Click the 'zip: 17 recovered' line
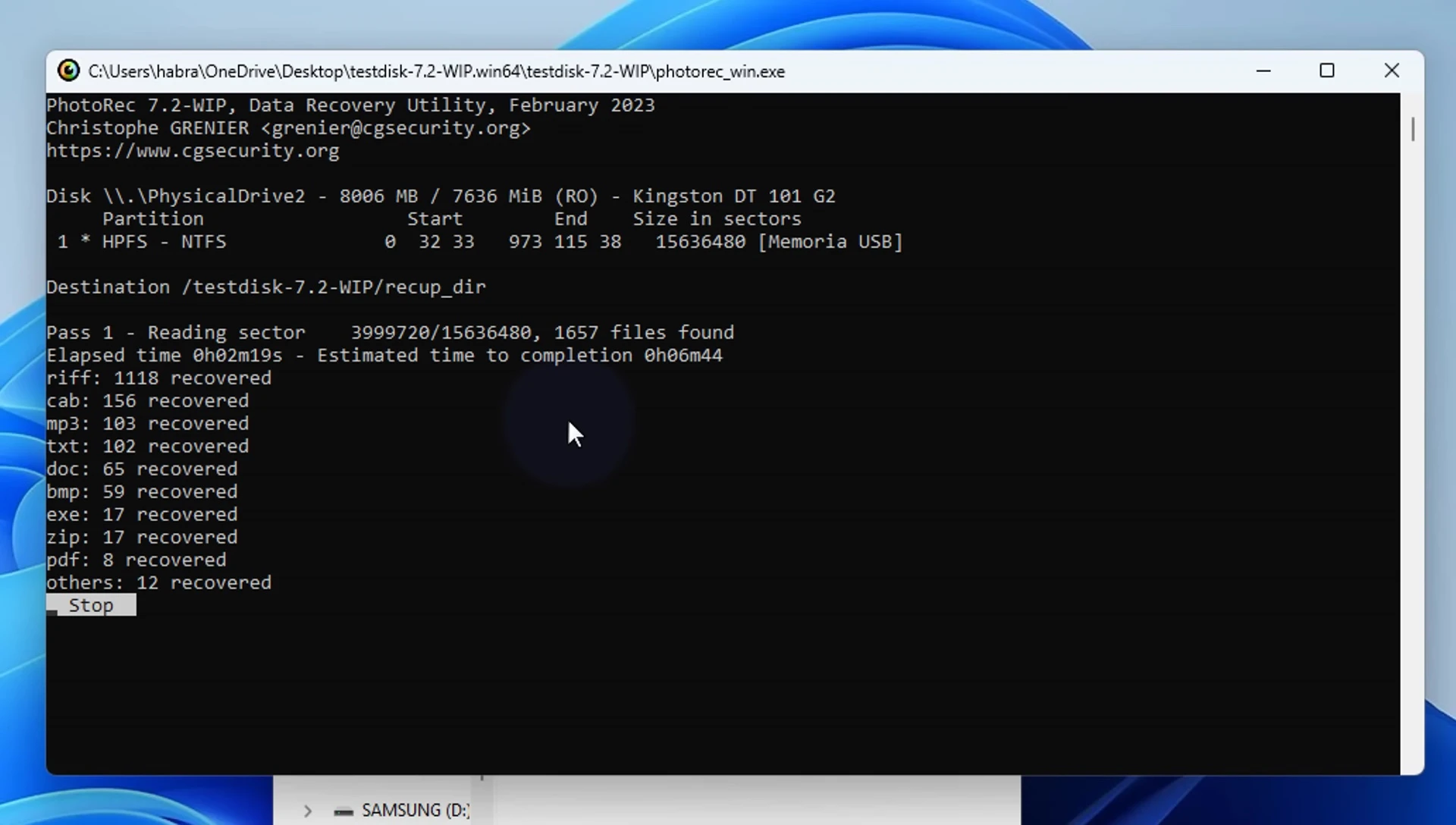 [x=142, y=538]
